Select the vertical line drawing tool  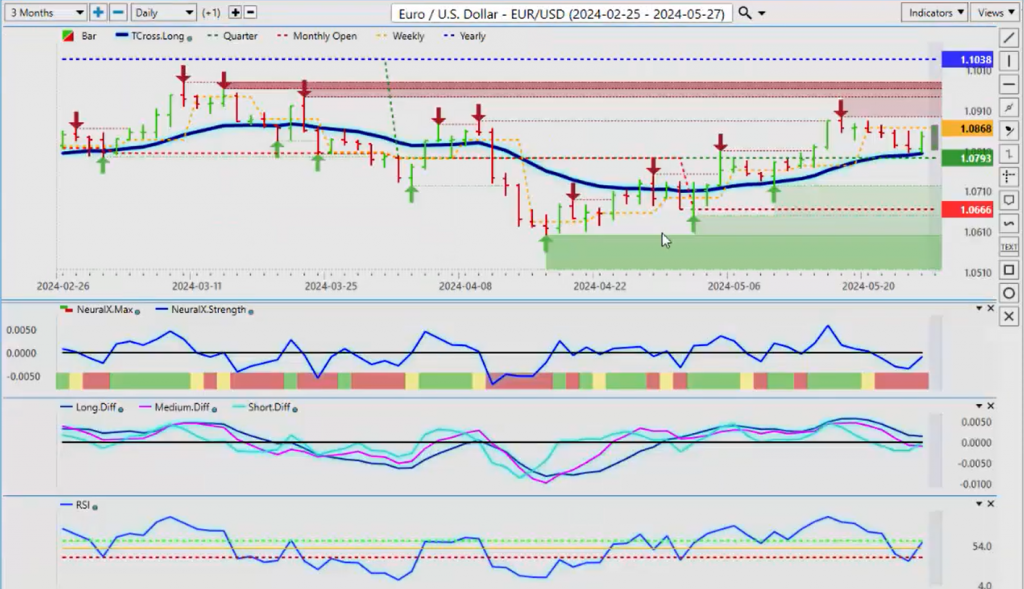tap(1009, 61)
